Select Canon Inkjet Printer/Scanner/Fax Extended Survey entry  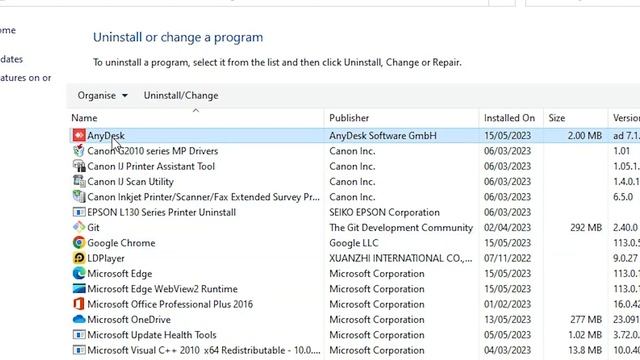(x=203, y=197)
